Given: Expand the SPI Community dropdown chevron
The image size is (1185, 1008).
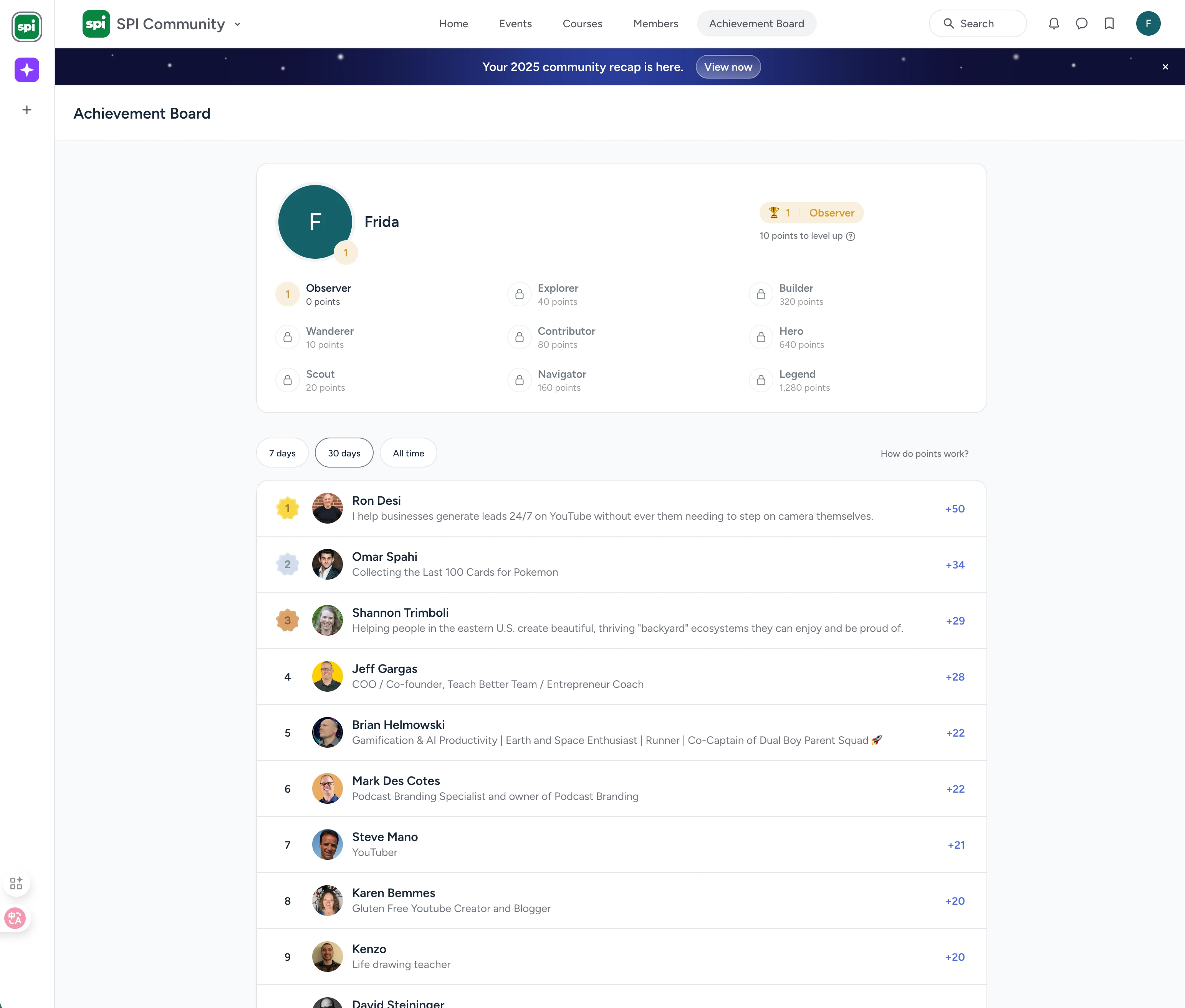Looking at the screenshot, I should (x=238, y=24).
